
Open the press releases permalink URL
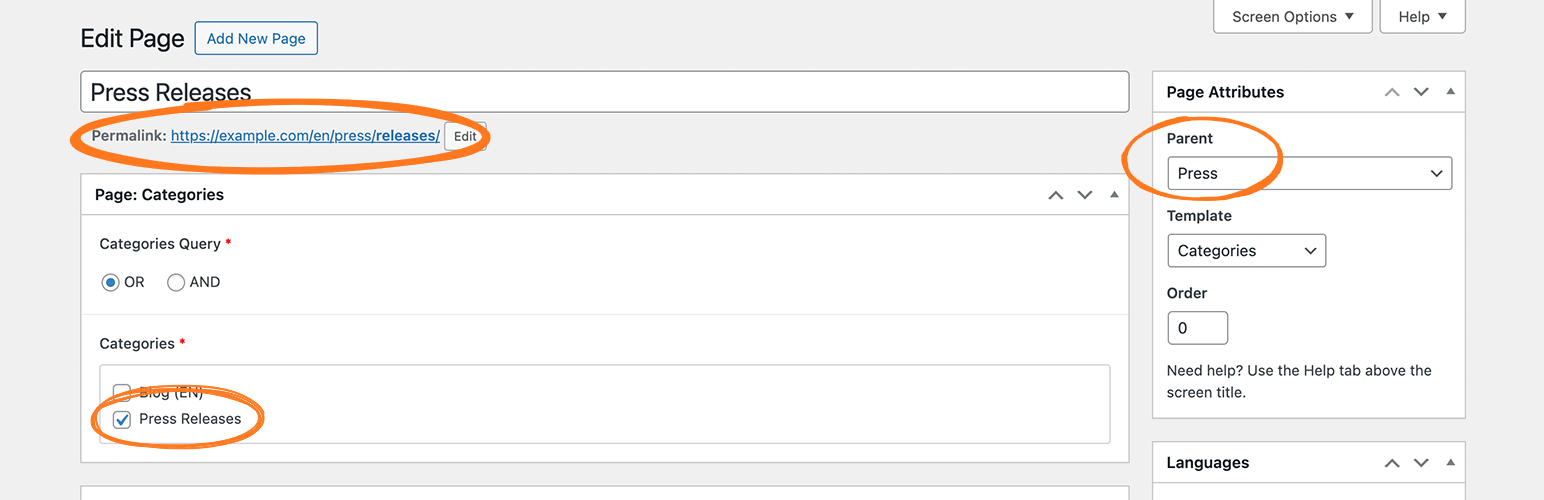[x=305, y=136]
